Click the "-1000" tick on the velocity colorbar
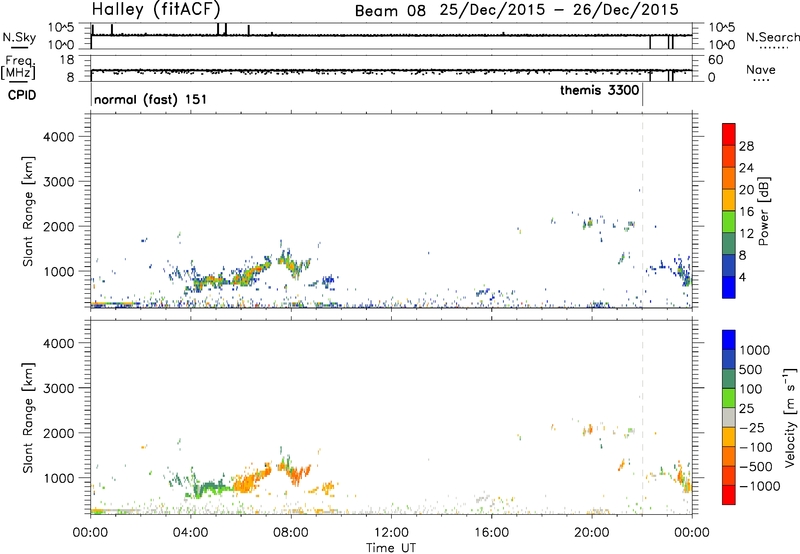The image size is (800, 554). [759, 486]
